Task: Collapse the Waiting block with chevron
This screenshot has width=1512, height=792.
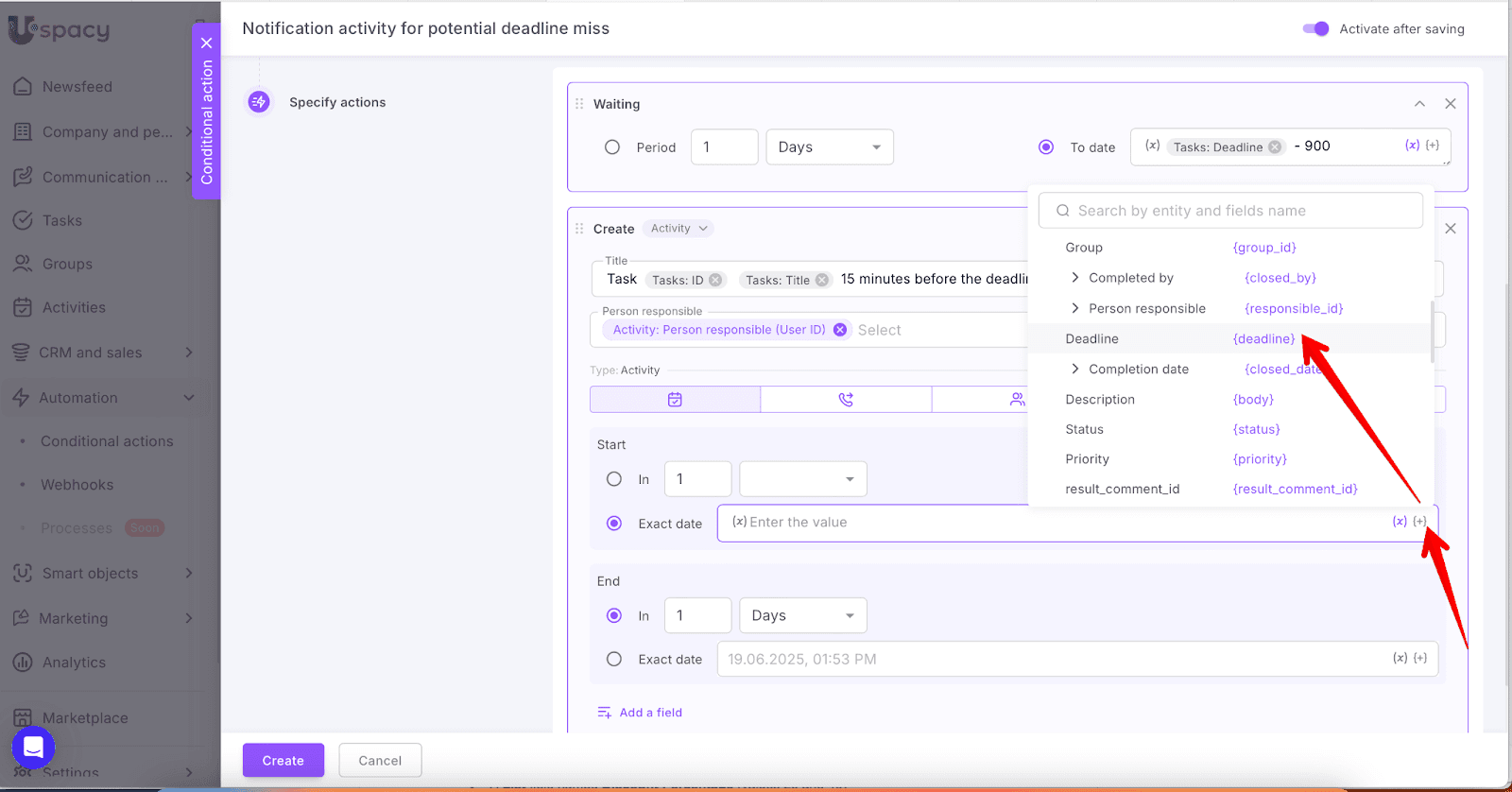Action: coord(1419,104)
